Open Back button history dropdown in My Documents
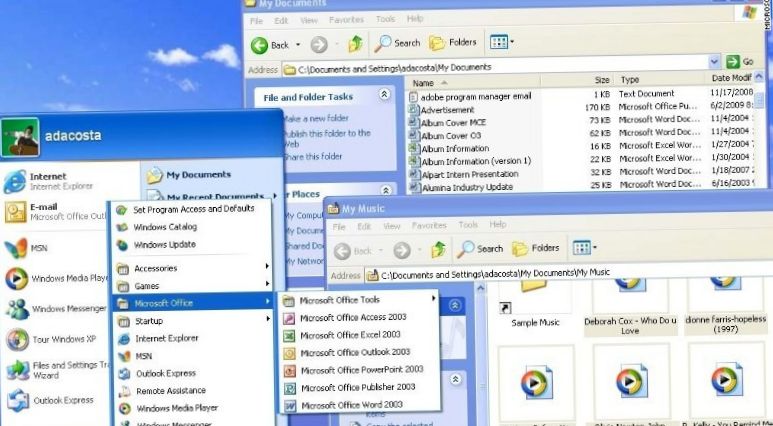This screenshot has width=773, height=426. click(298, 45)
